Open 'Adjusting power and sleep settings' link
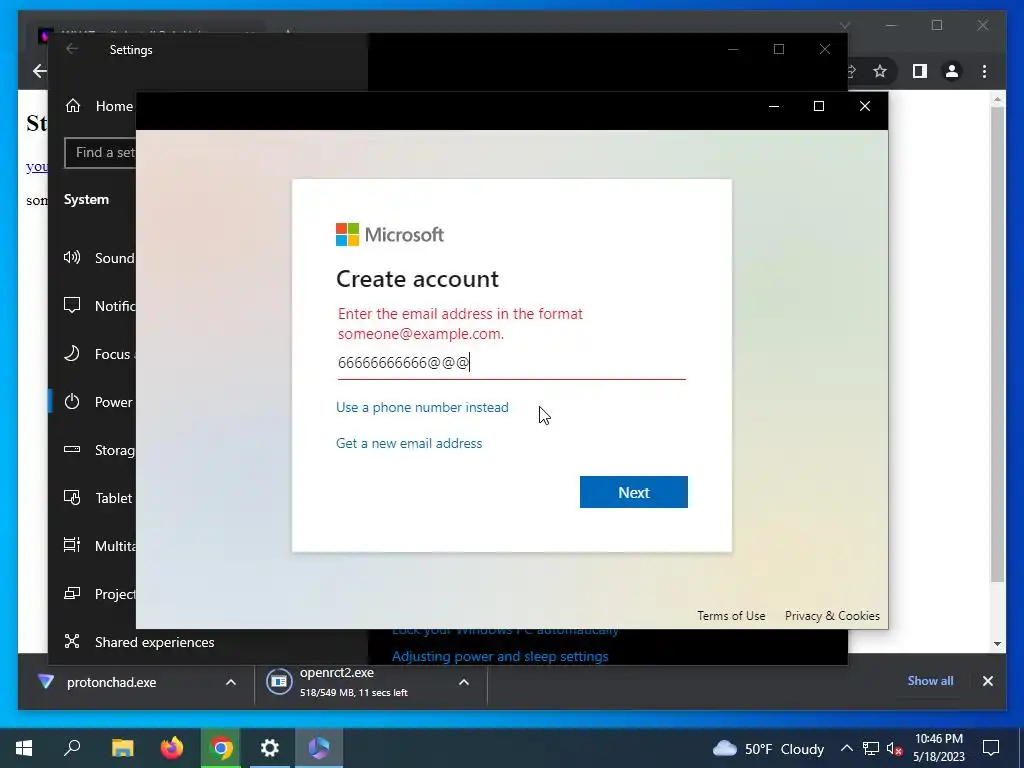Viewport: 1024px width, 768px height. [x=500, y=656]
